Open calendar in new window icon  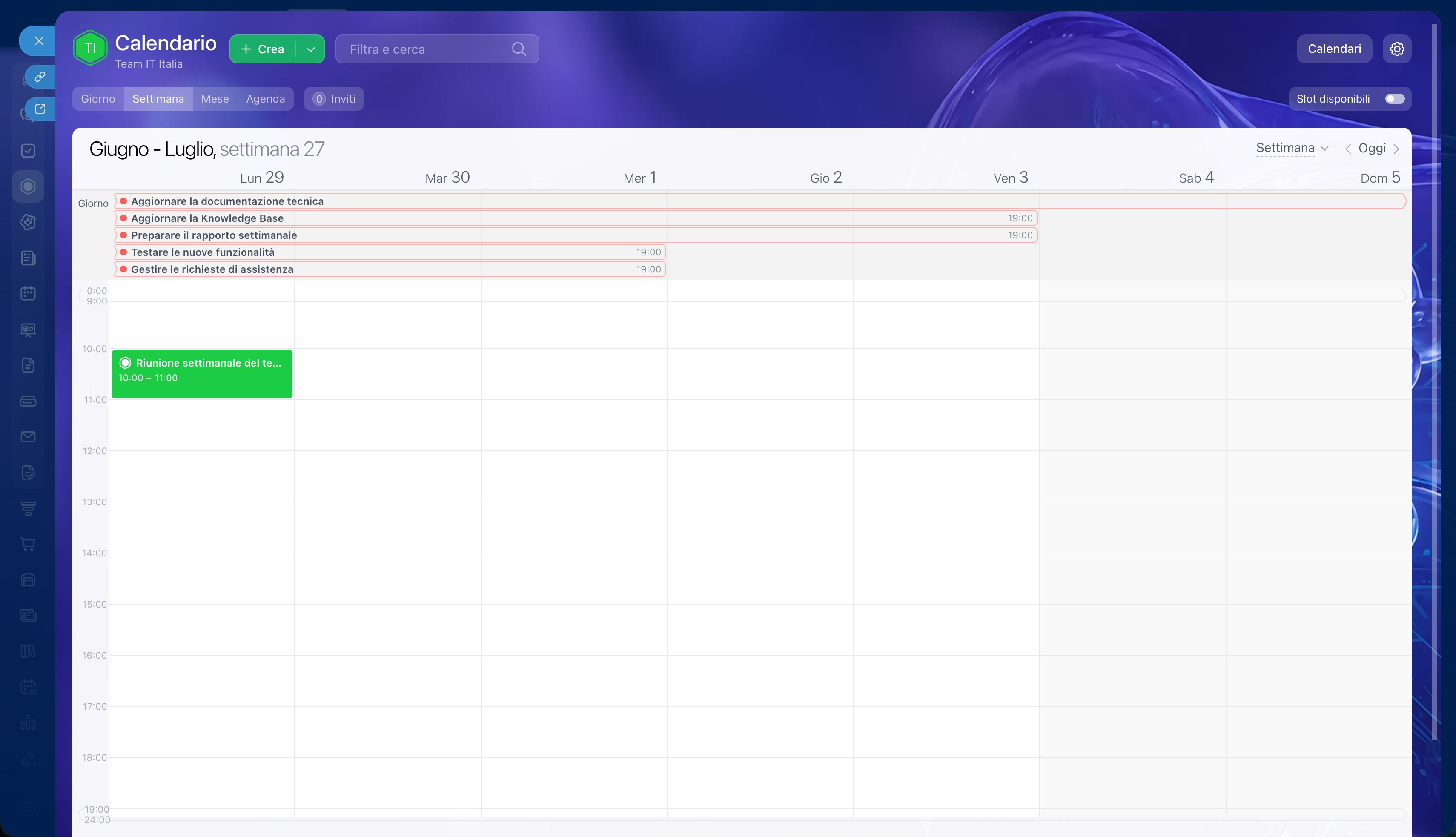point(40,109)
